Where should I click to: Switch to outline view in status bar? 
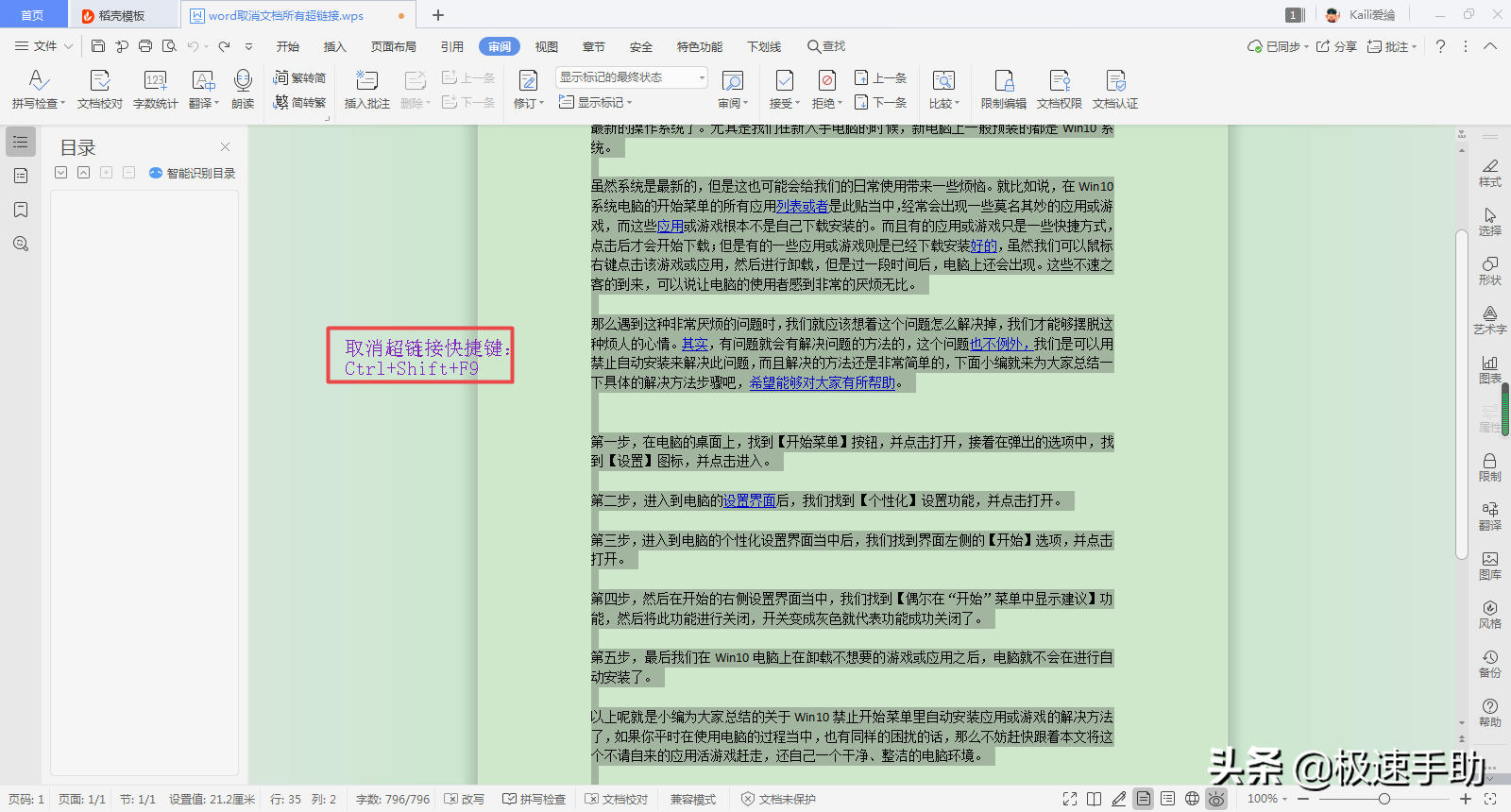pos(1168,799)
